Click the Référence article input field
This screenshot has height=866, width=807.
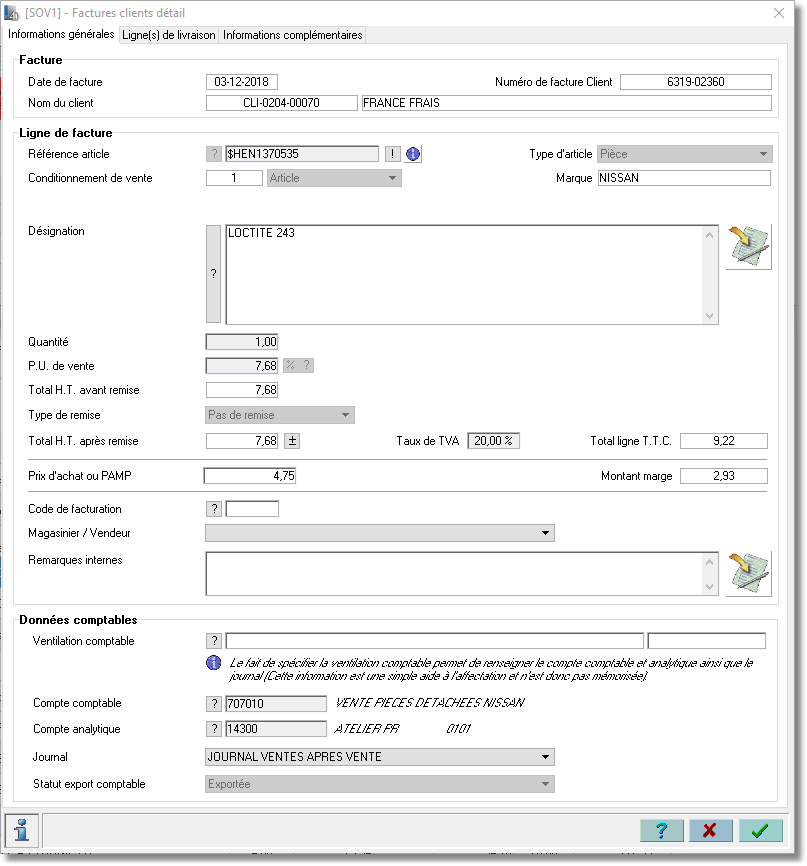[302, 154]
